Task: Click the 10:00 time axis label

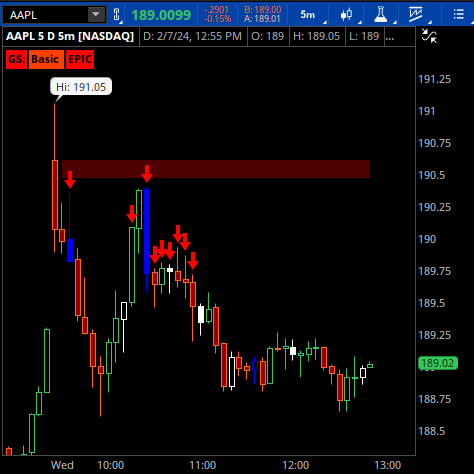Action: pos(111,465)
